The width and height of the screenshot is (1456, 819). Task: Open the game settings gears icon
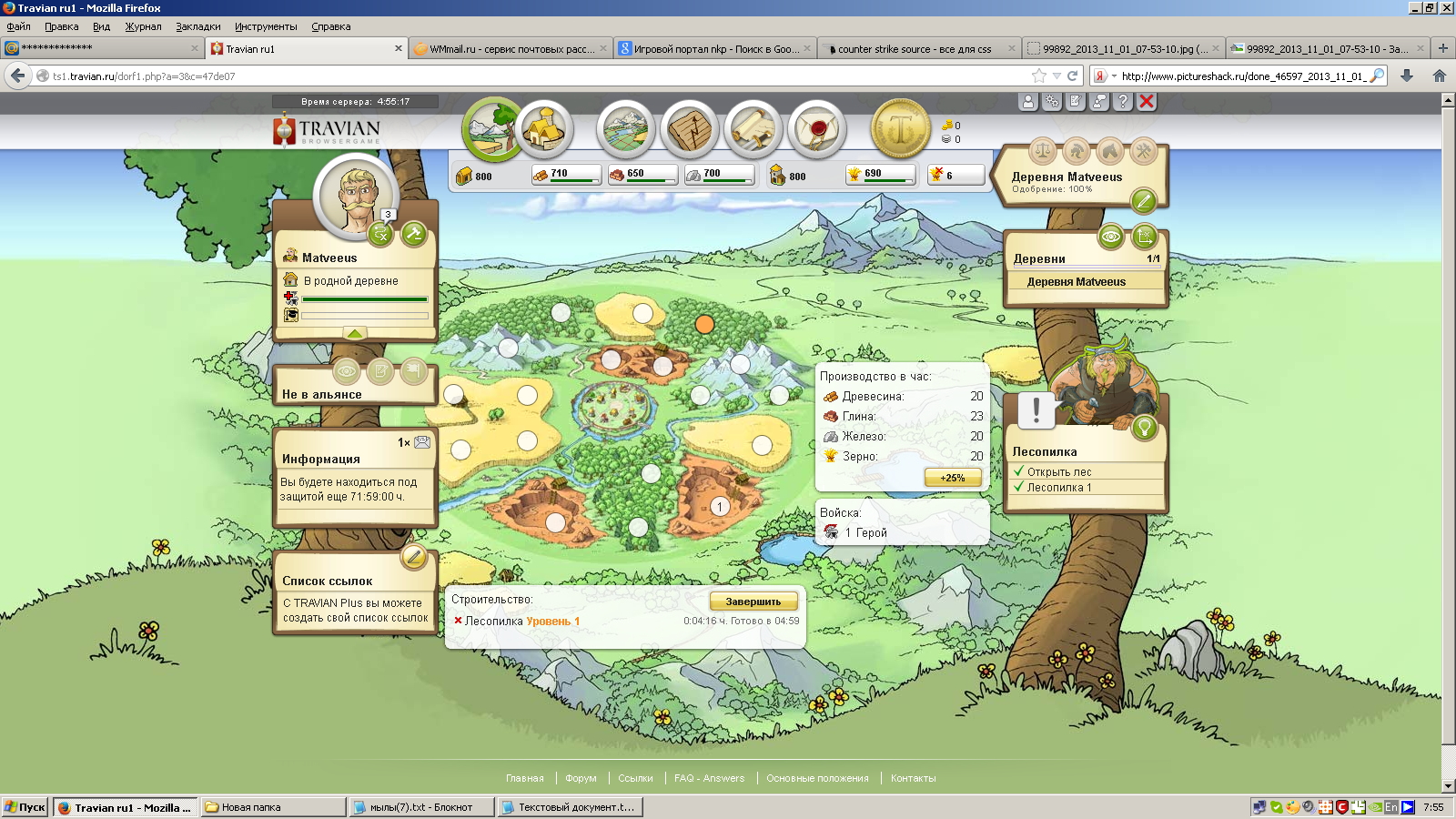pyautogui.click(x=1052, y=102)
